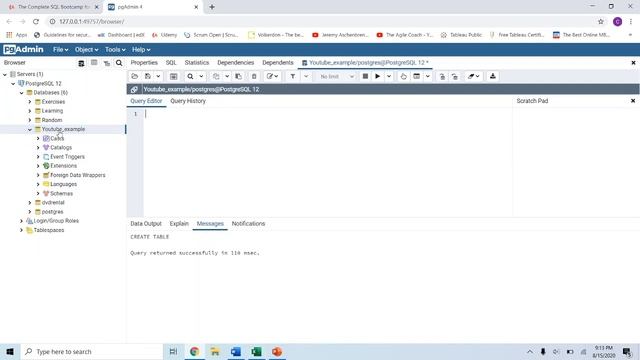The image size is (640, 360).
Task: Click the Stop query square icon
Action: (x=365, y=76)
